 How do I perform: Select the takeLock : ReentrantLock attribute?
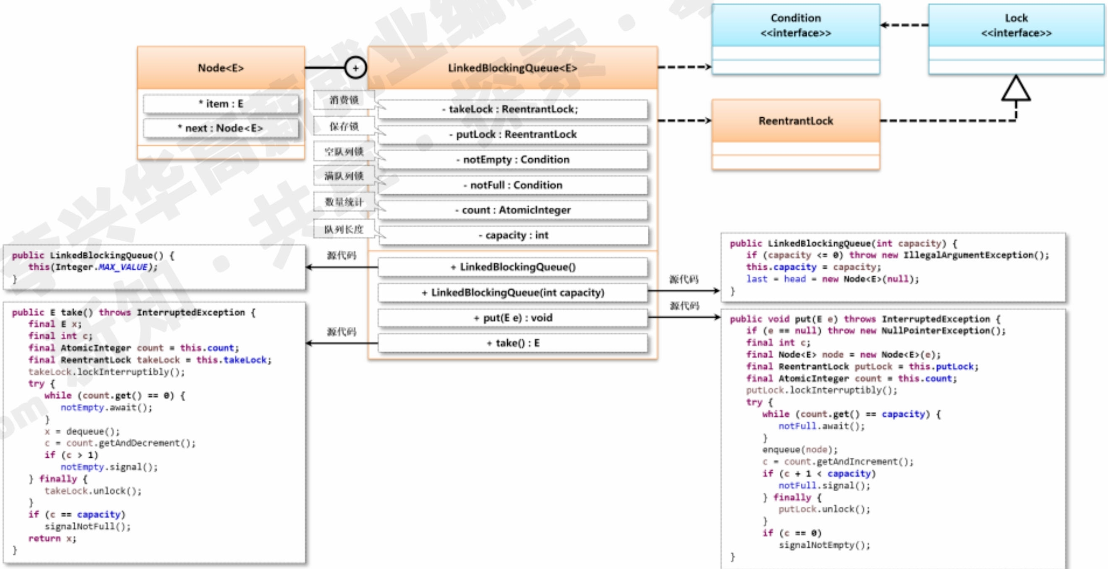(x=512, y=109)
